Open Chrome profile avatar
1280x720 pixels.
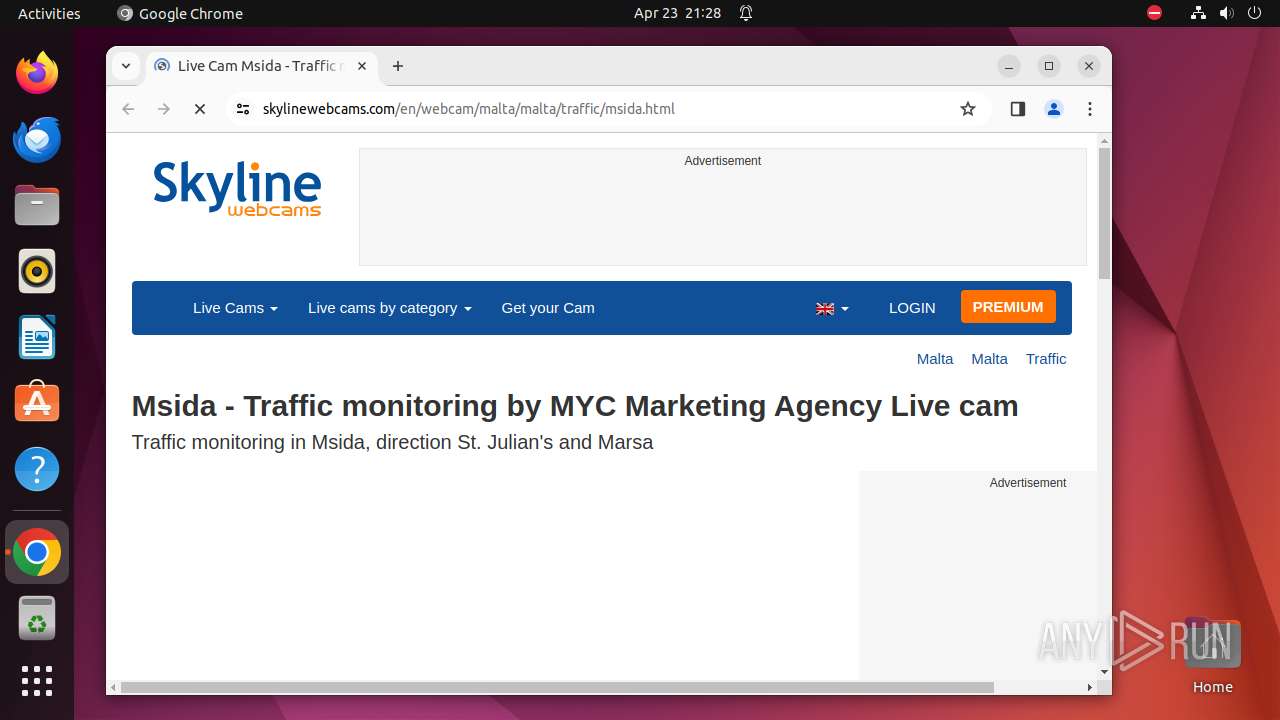(1054, 109)
